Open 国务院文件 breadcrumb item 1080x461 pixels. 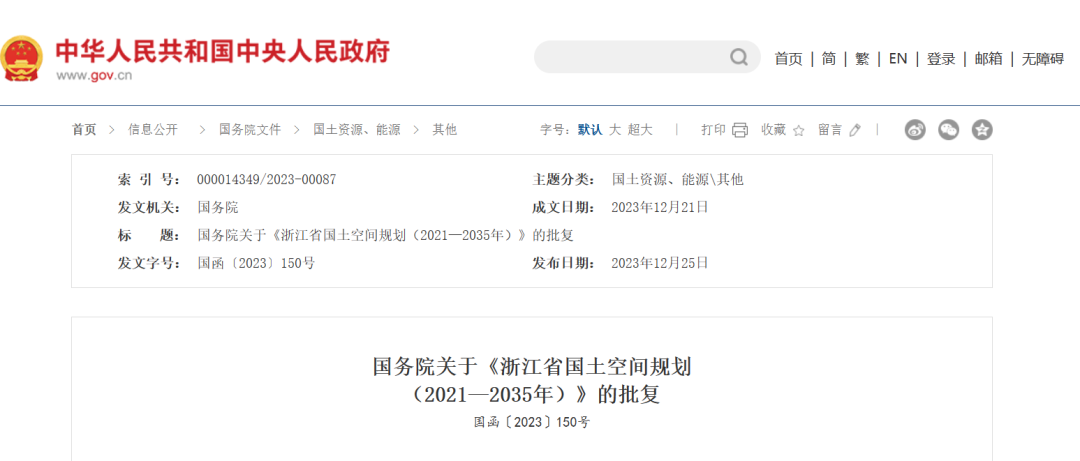click(x=250, y=130)
